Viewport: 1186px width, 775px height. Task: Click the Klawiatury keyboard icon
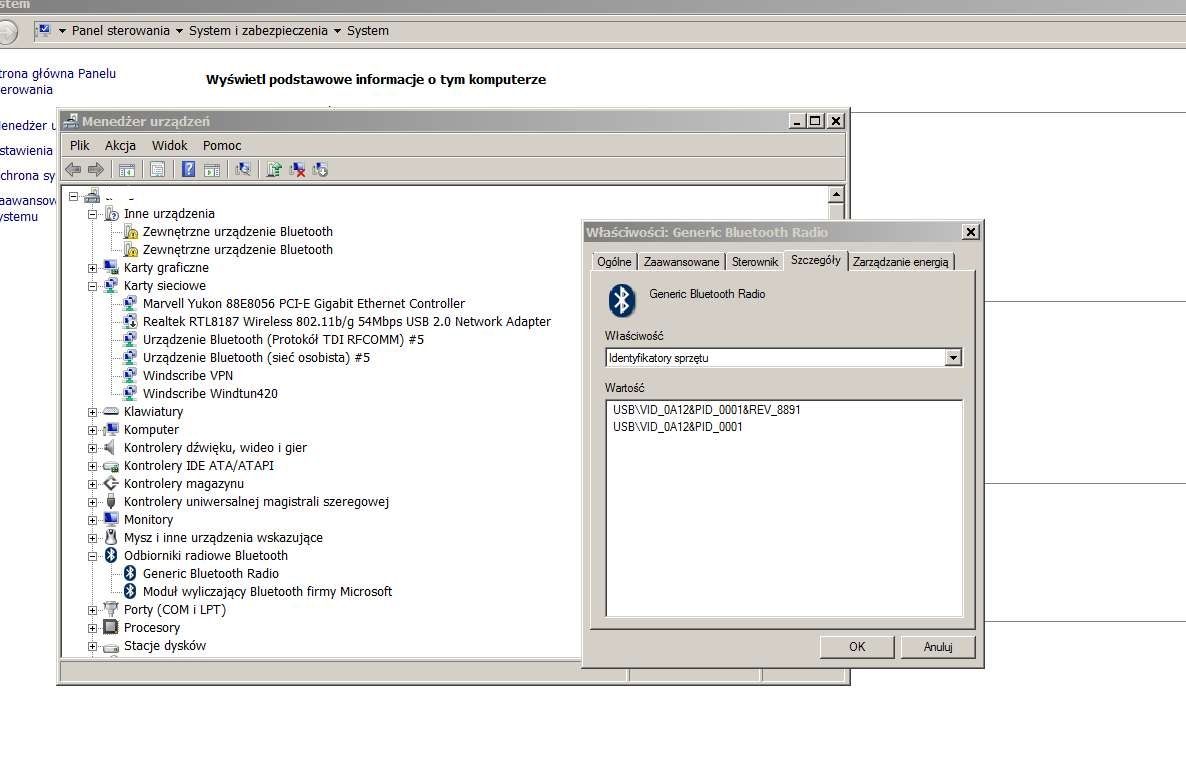pos(111,411)
